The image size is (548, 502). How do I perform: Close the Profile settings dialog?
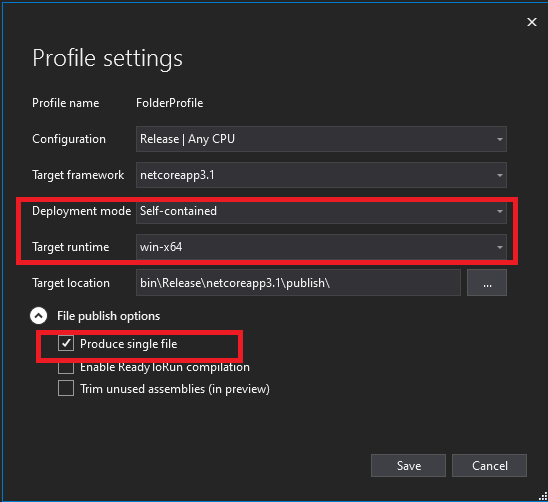coord(532,22)
